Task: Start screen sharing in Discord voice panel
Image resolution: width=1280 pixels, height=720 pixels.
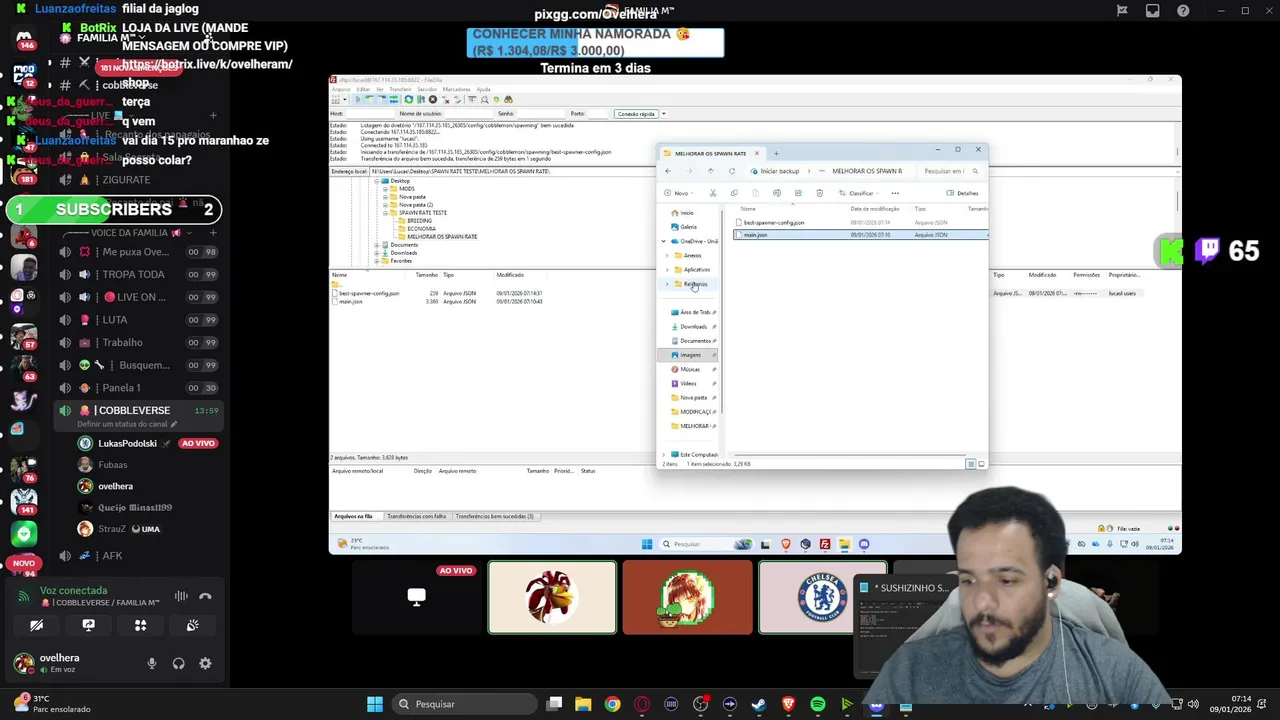Action: 88,625
